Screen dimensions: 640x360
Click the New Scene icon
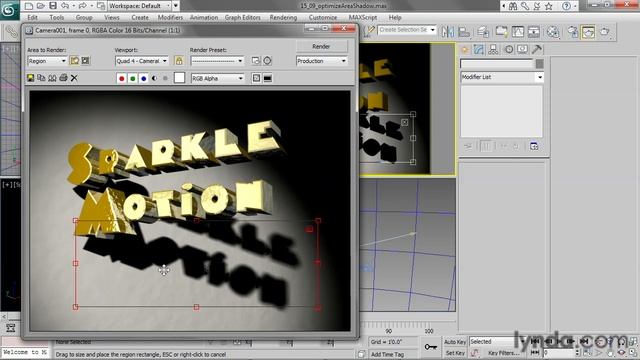(x=29, y=6)
